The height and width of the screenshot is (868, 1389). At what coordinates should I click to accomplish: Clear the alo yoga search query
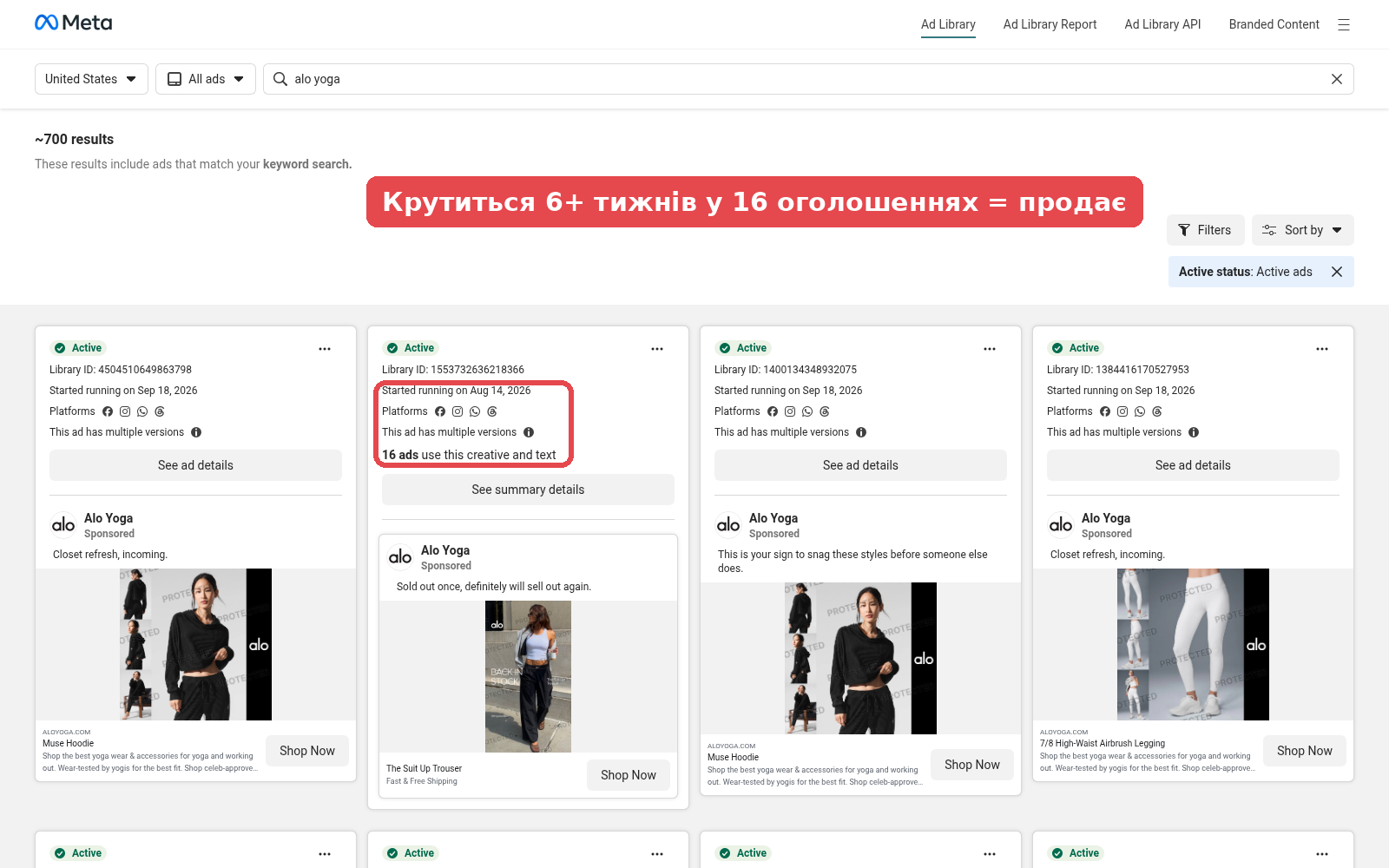(1337, 79)
